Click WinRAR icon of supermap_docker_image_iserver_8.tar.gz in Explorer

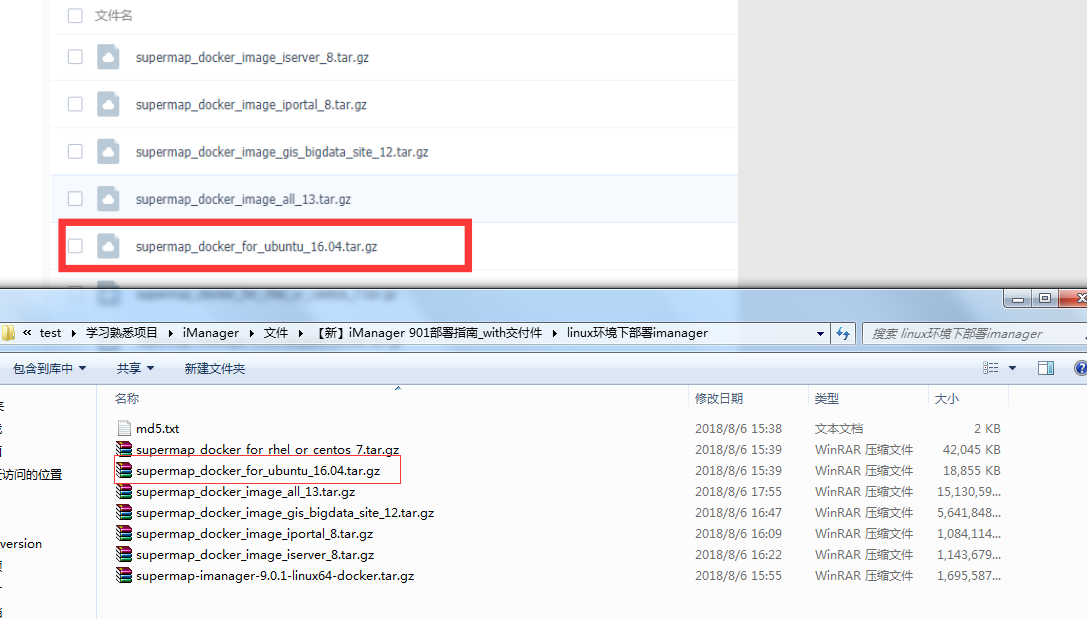pos(124,555)
